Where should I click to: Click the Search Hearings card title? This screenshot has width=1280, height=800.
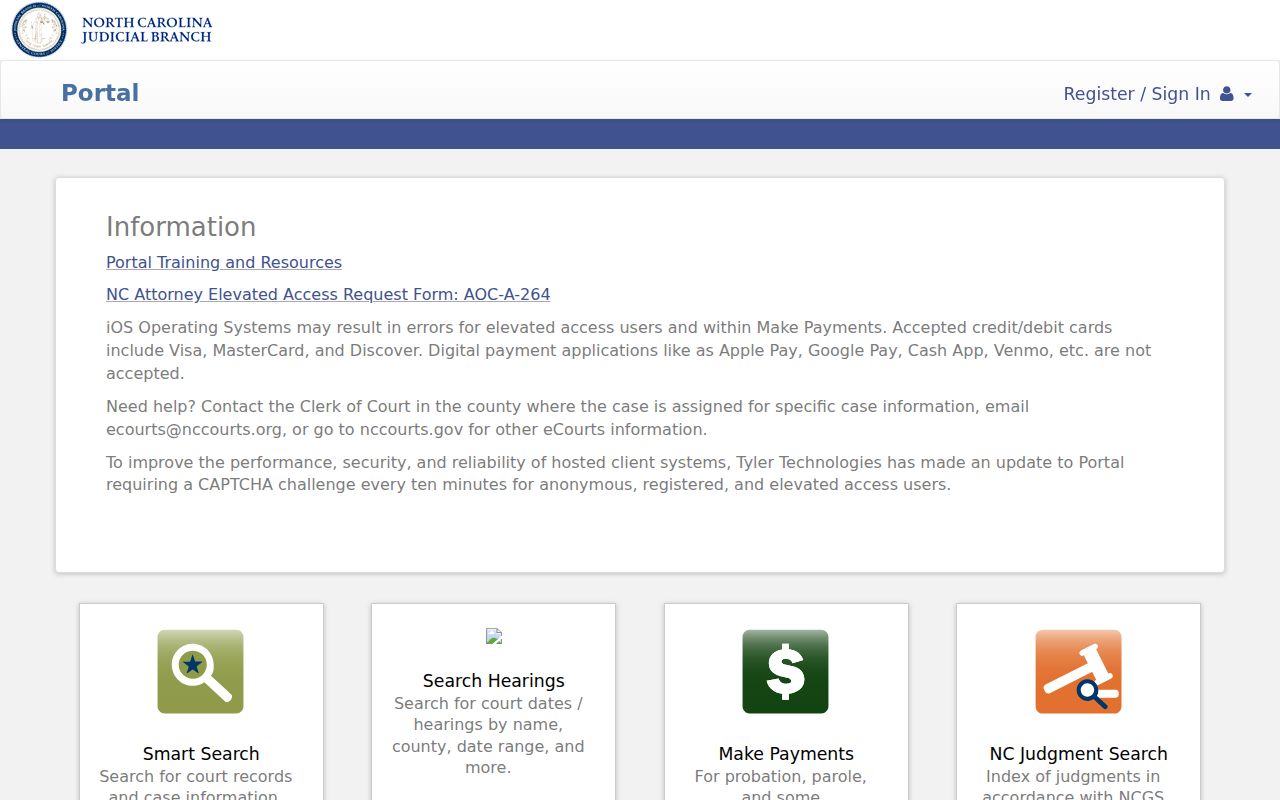coord(493,681)
